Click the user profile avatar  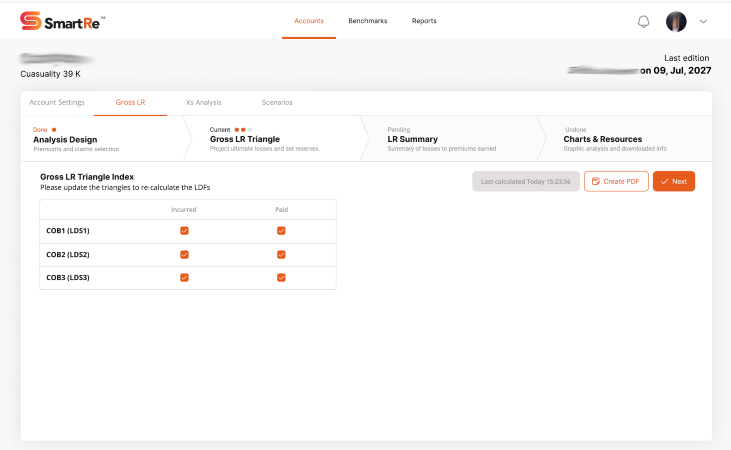(676, 21)
